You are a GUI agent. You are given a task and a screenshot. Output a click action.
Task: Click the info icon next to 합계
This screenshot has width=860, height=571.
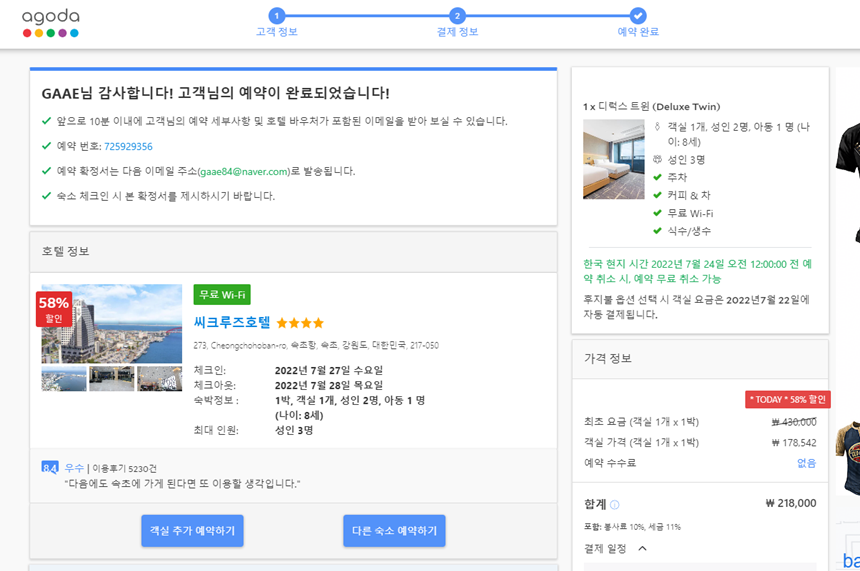pyautogui.click(x=615, y=505)
